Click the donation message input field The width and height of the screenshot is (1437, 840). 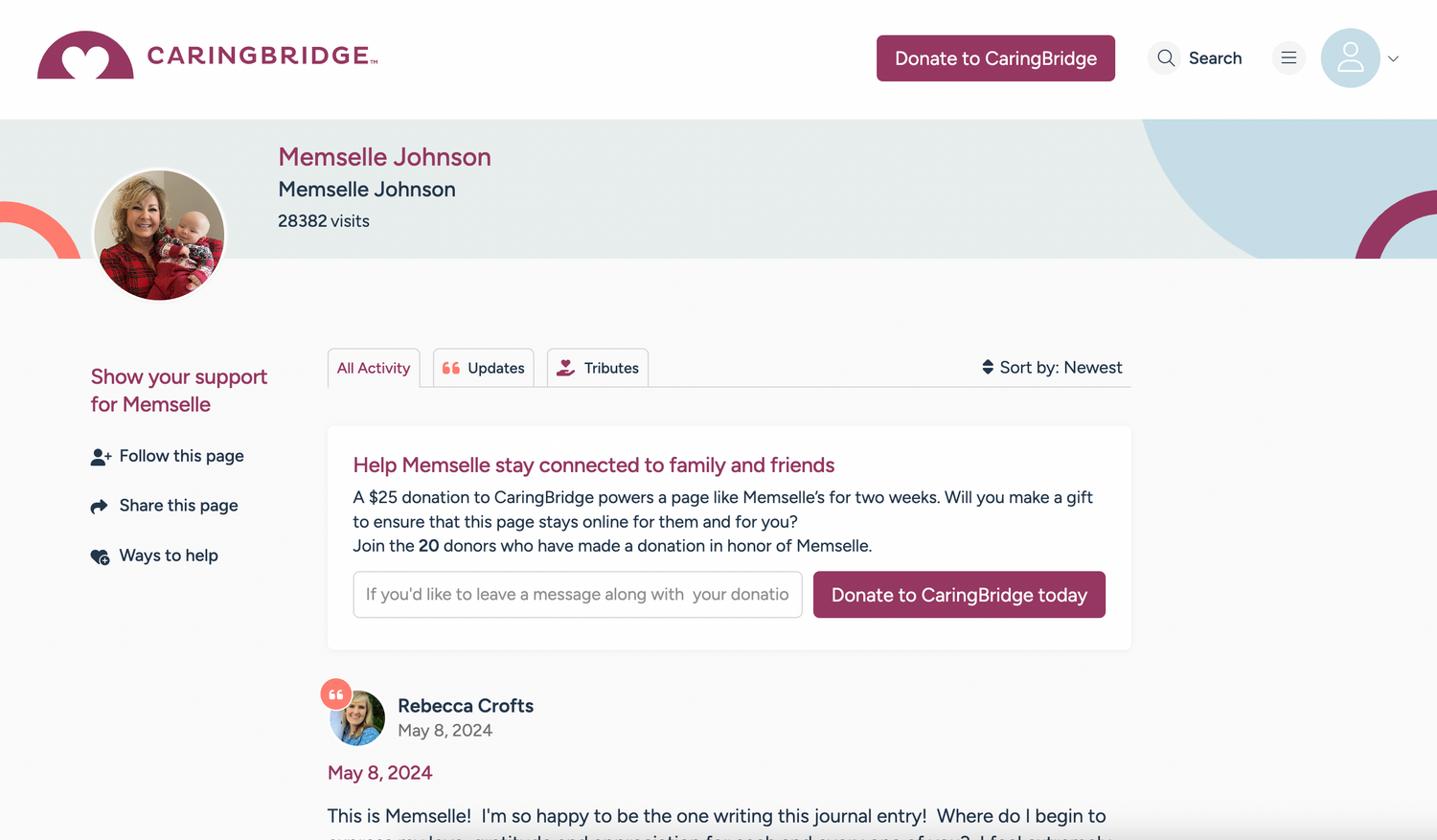[x=577, y=595]
